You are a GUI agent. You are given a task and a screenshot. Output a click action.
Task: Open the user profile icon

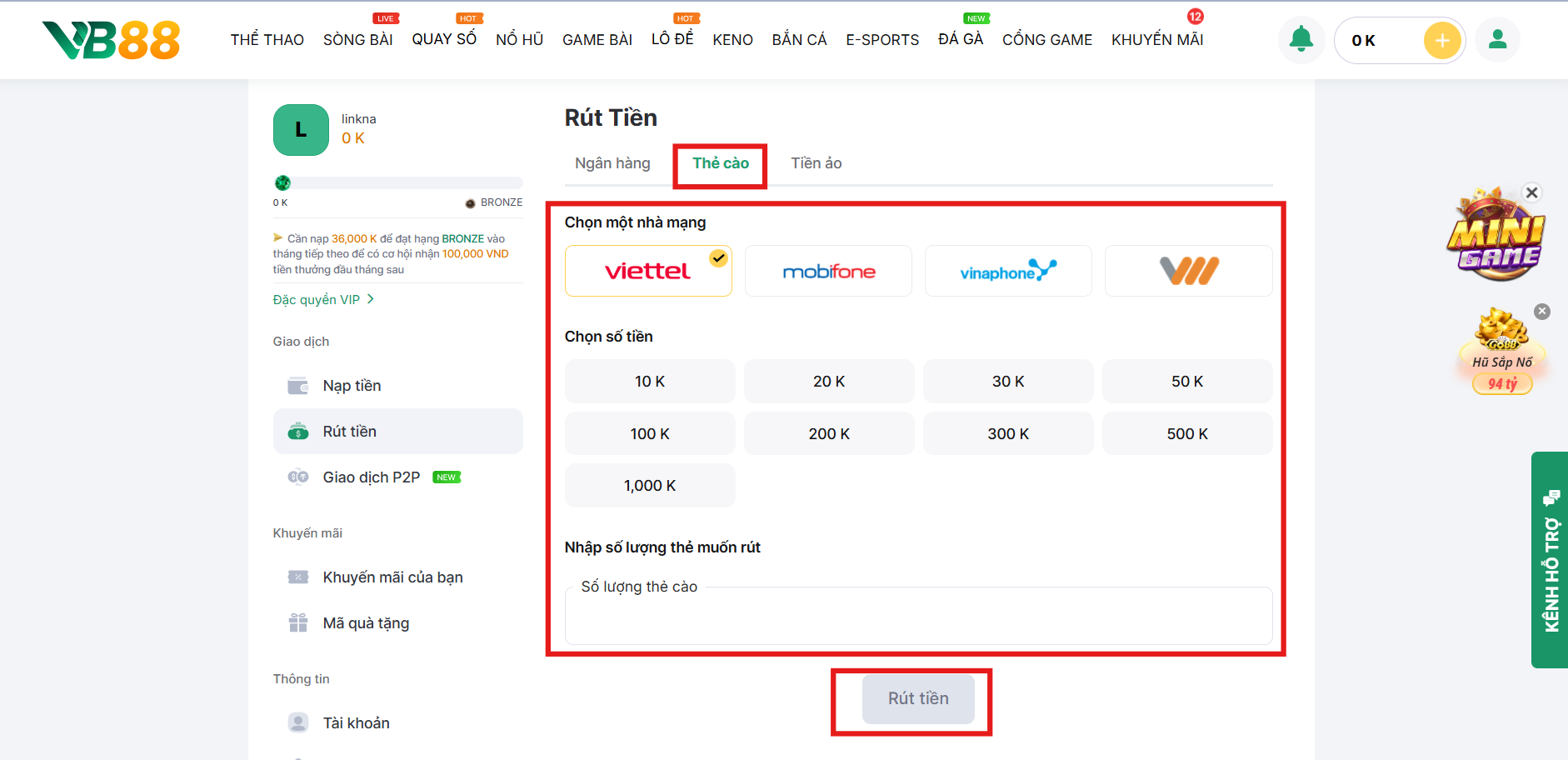[1497, 40]
